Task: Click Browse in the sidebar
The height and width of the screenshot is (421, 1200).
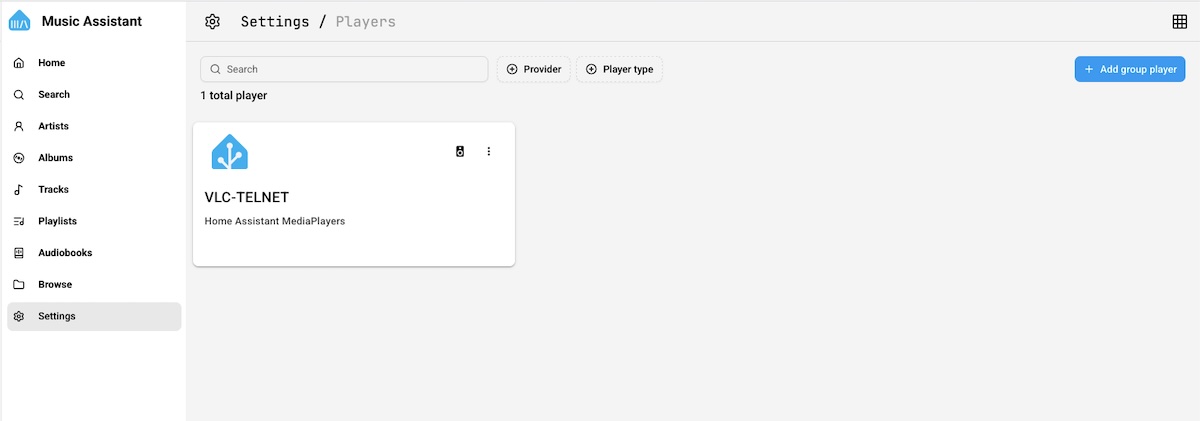Action: 55,285
